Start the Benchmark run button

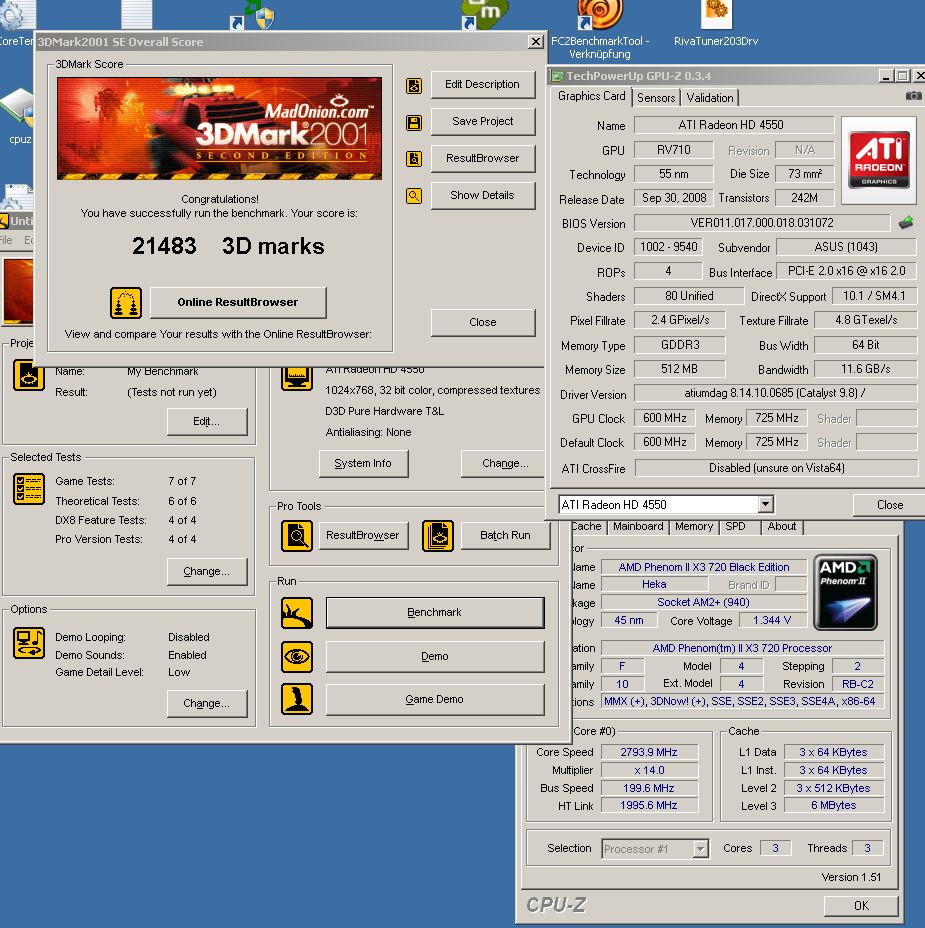(434, 613)
